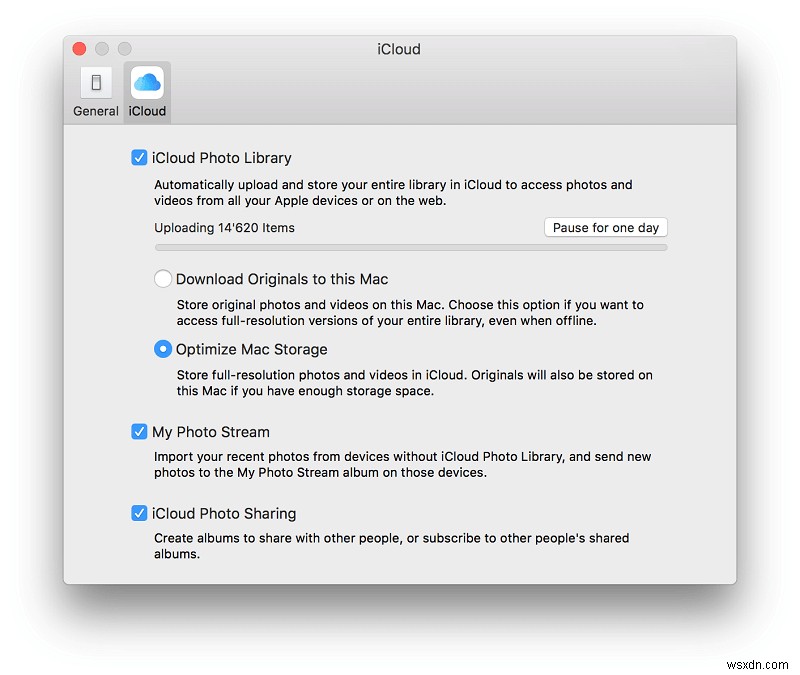Click the My Photo Stream label

pos(211,431)
